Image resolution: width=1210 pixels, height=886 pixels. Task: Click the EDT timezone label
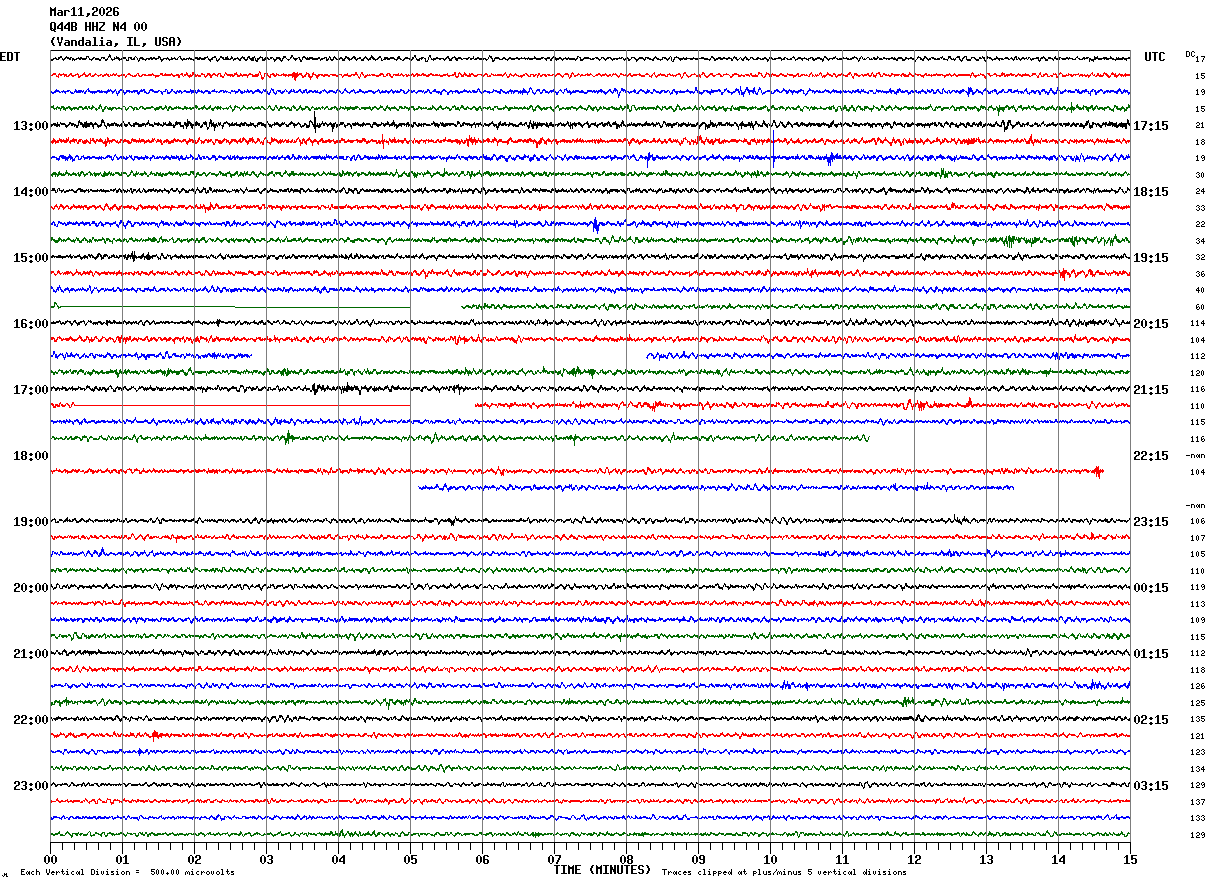click(x=10, y=57)
